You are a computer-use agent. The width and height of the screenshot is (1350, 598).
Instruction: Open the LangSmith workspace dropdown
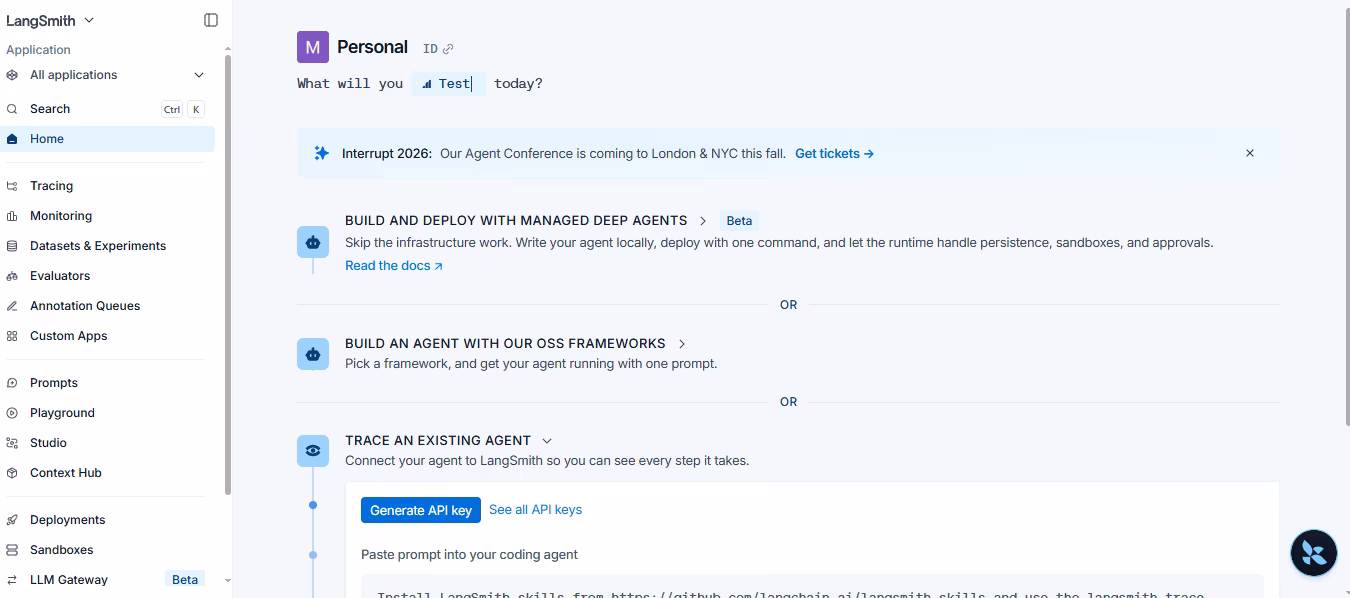(50, 20)
